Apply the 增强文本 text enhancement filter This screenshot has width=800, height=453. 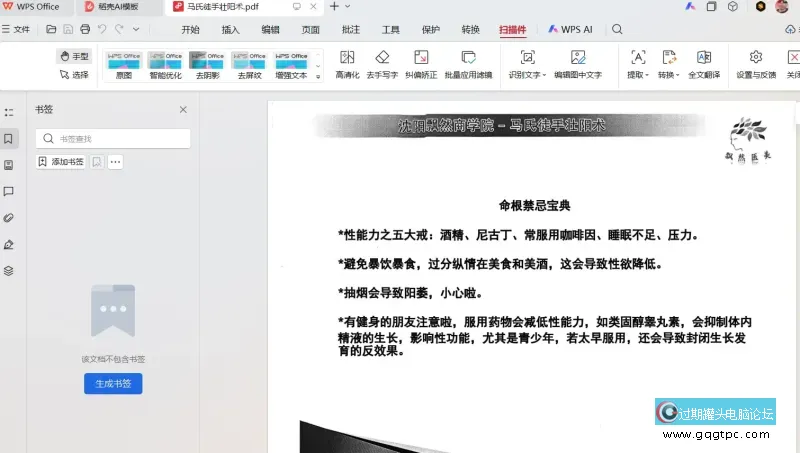point(291,65)
